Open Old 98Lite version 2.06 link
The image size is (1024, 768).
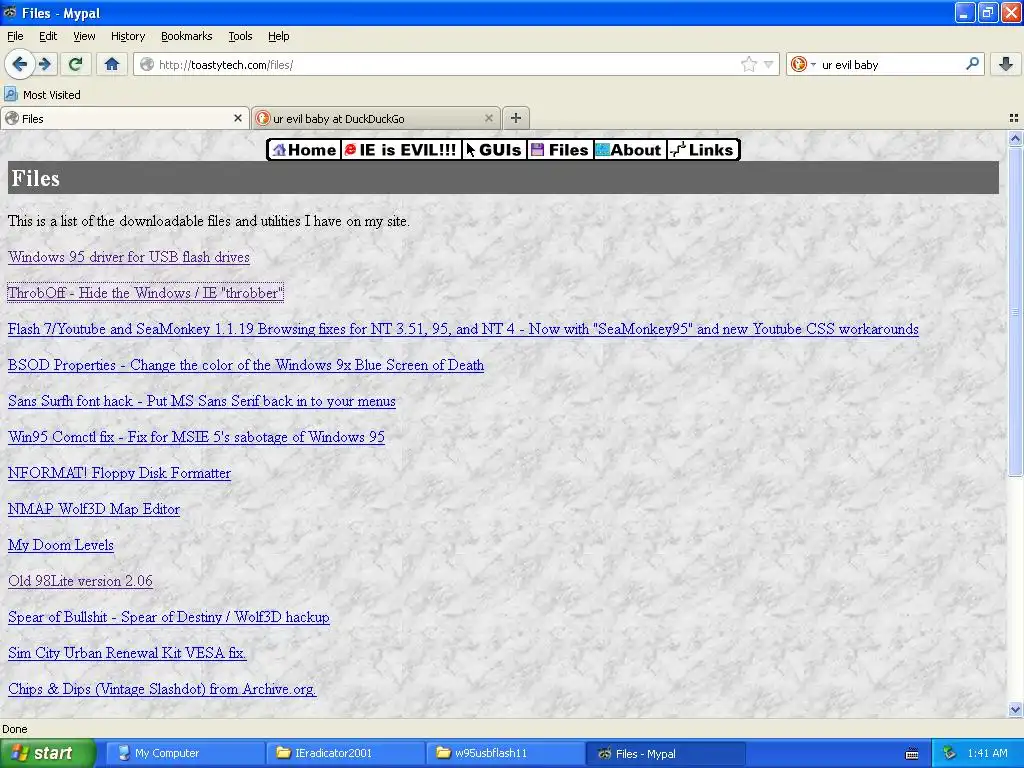coord(80,581)
